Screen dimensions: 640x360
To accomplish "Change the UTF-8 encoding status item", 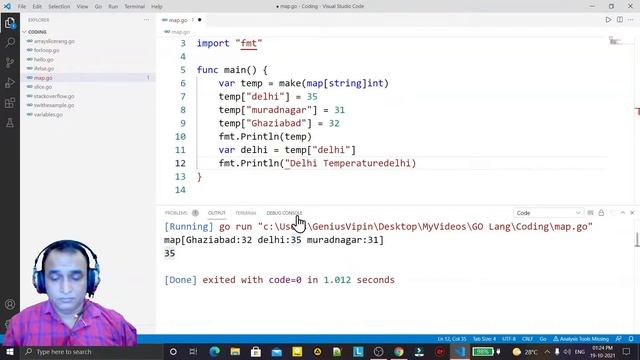I will point(509,339).
